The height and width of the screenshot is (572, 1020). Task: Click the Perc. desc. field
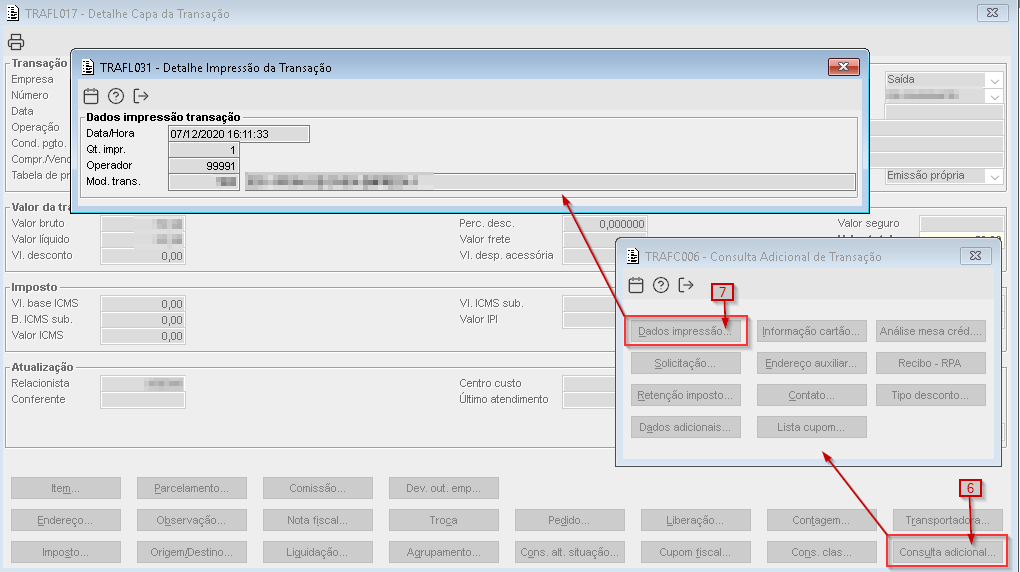[x=604, y=224]
